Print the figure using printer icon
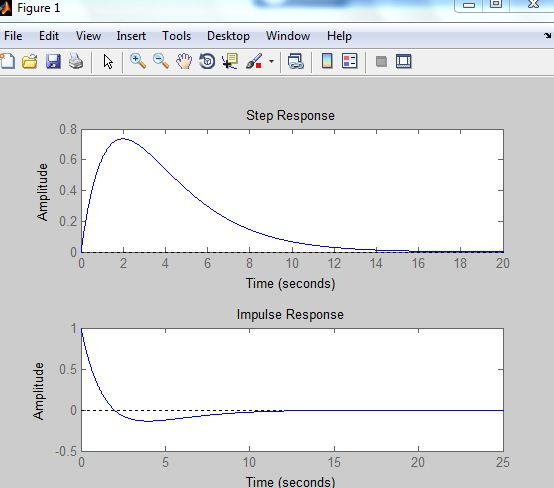 (76, 61)
